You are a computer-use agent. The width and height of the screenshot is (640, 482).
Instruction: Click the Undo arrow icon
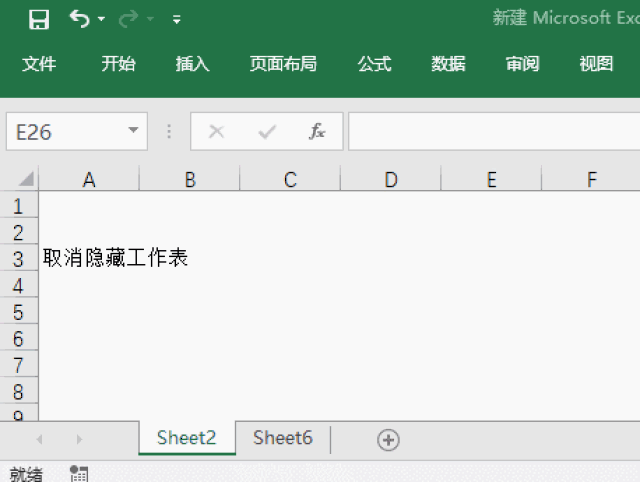tap(79, 19)
